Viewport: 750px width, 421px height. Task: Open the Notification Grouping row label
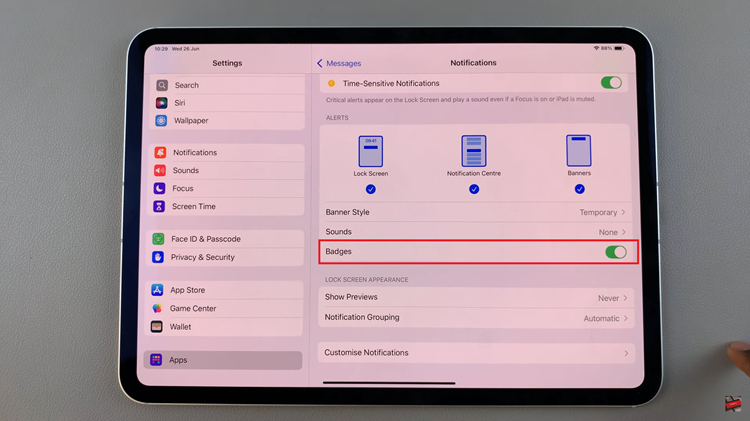pyautogui.click(x=362, y=317)
